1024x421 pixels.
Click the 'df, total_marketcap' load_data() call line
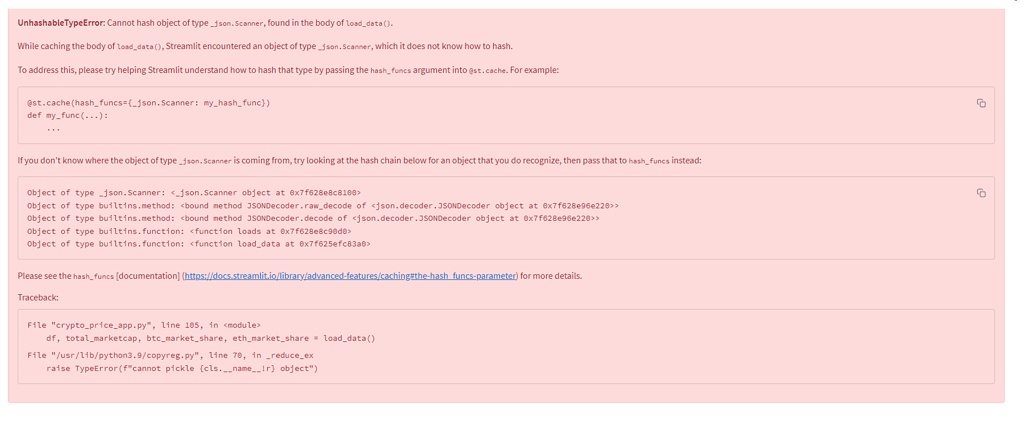click(x=210, y=338)
